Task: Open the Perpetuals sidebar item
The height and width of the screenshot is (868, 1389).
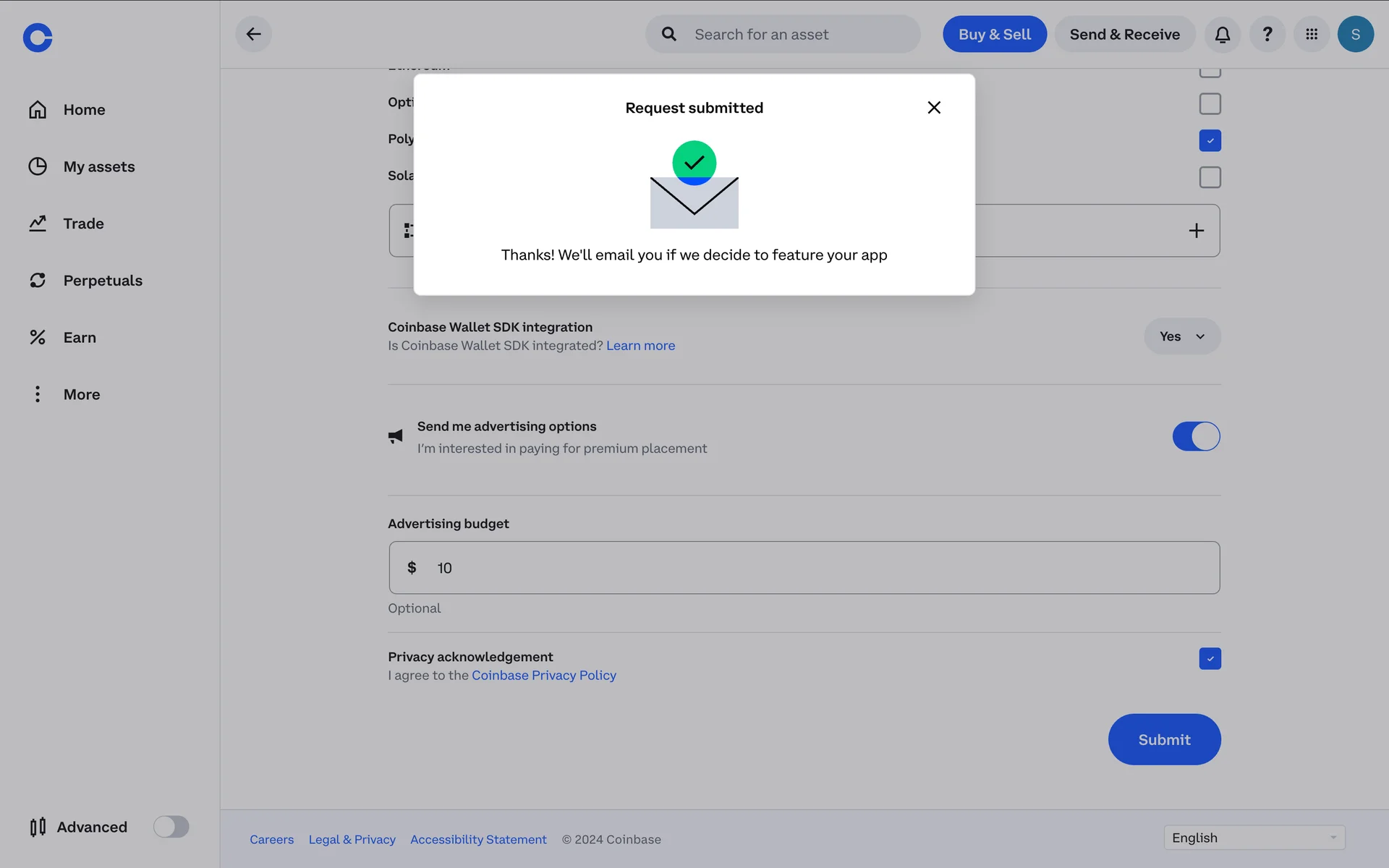Action: pyautogui.click(x=102, y=281)
